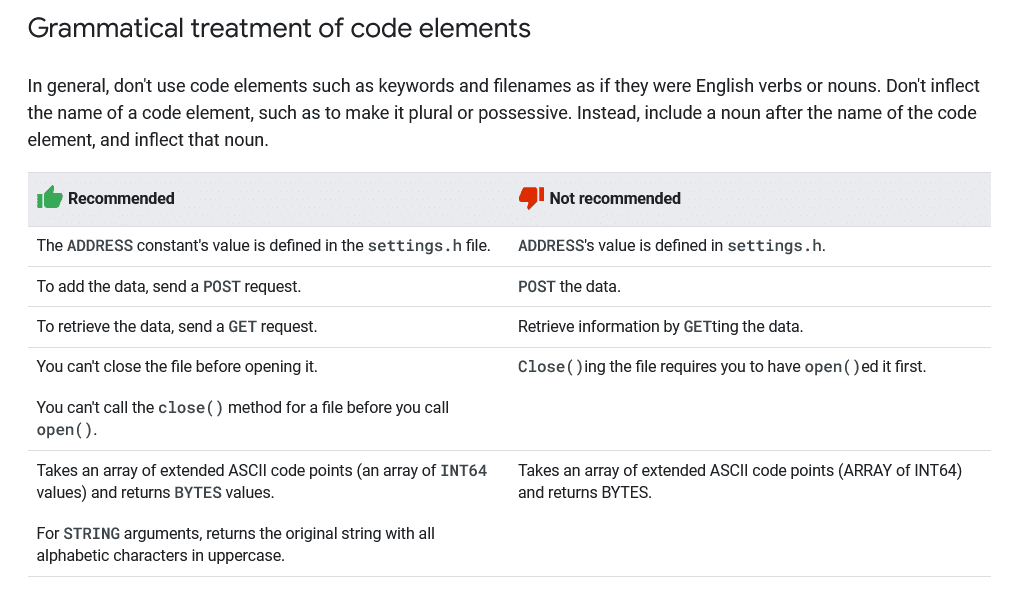Click the intro paragraph starting "In general, don't use code elements"
Image resolution: width=1012 pixels, height=590 pixels.
[x=503, y=112]
